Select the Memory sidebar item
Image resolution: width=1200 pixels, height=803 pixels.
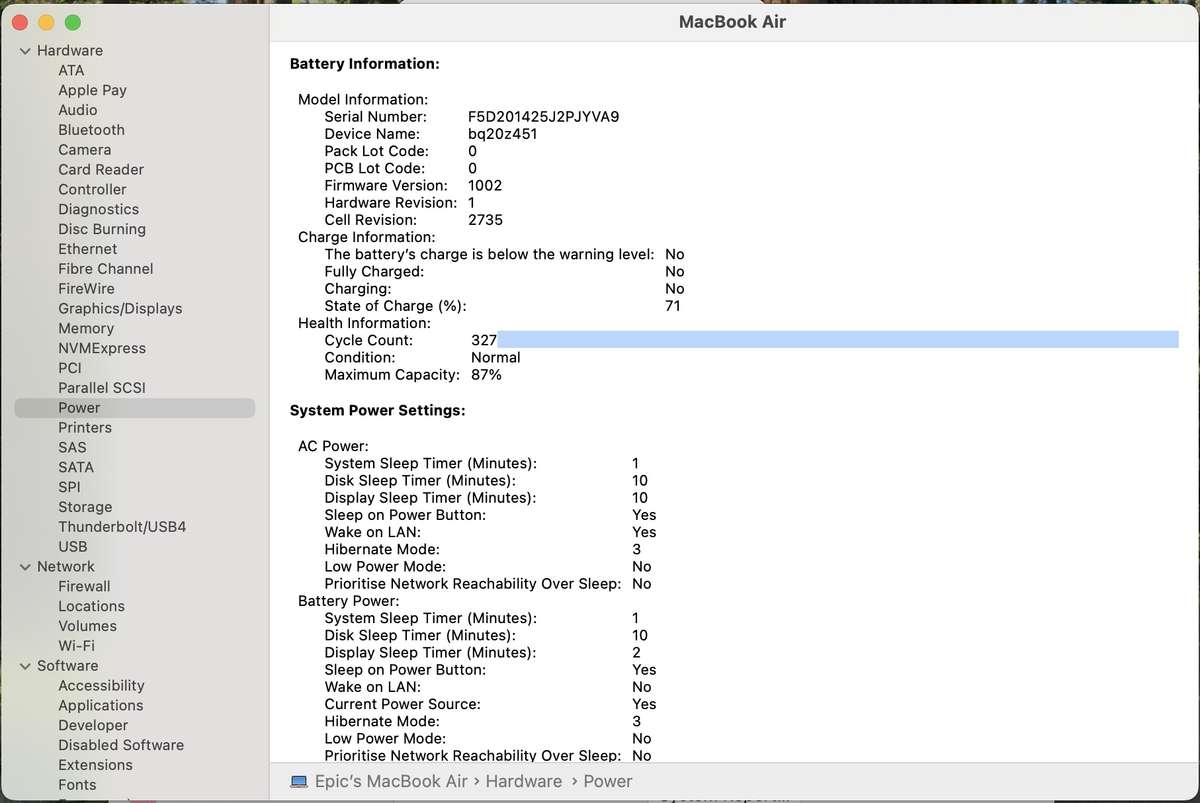[86, 329]
